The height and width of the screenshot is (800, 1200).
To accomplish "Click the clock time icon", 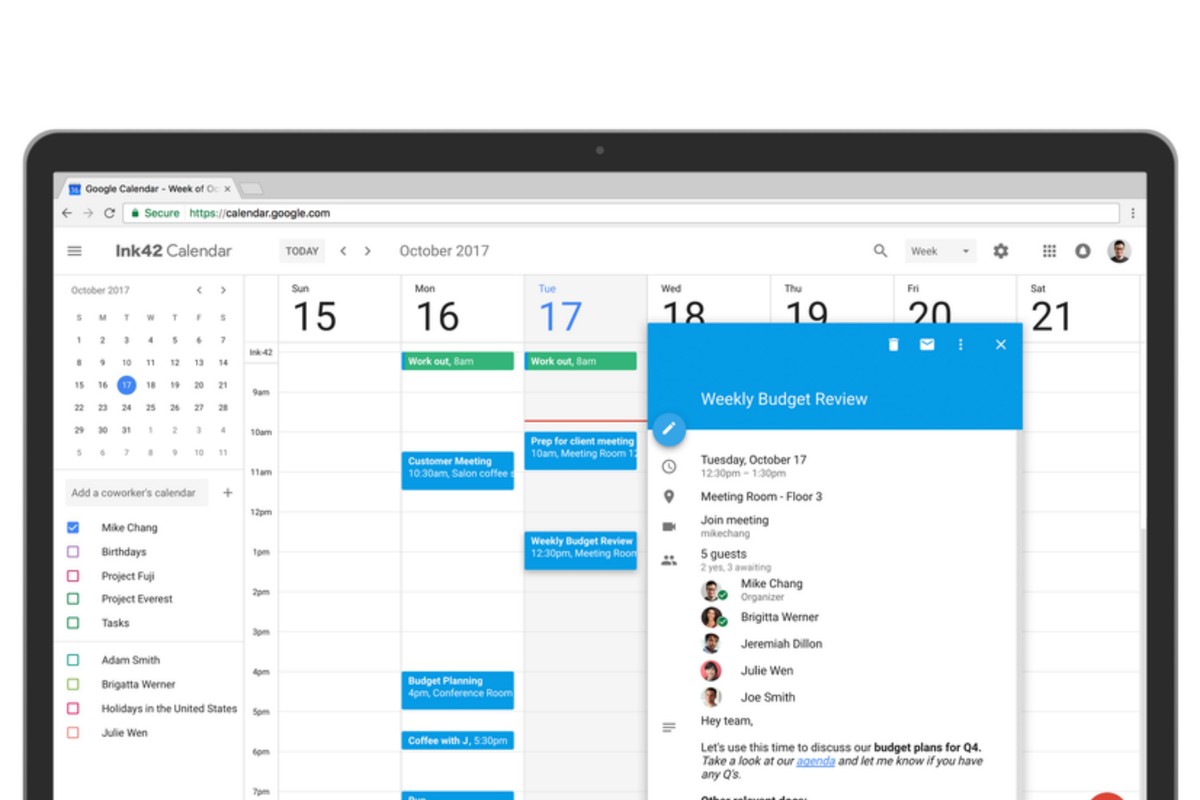I will tap(669, 466).
